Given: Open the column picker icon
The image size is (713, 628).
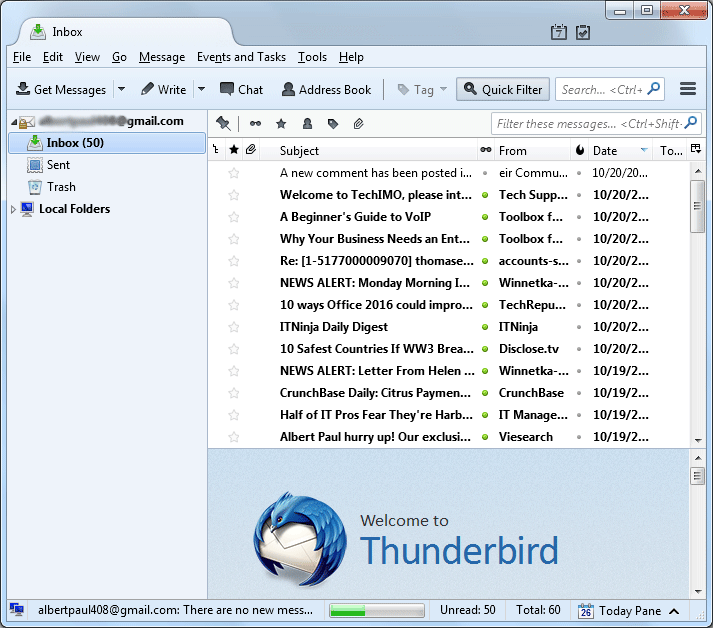Looking at the screenshot, I should coord(695,149).
